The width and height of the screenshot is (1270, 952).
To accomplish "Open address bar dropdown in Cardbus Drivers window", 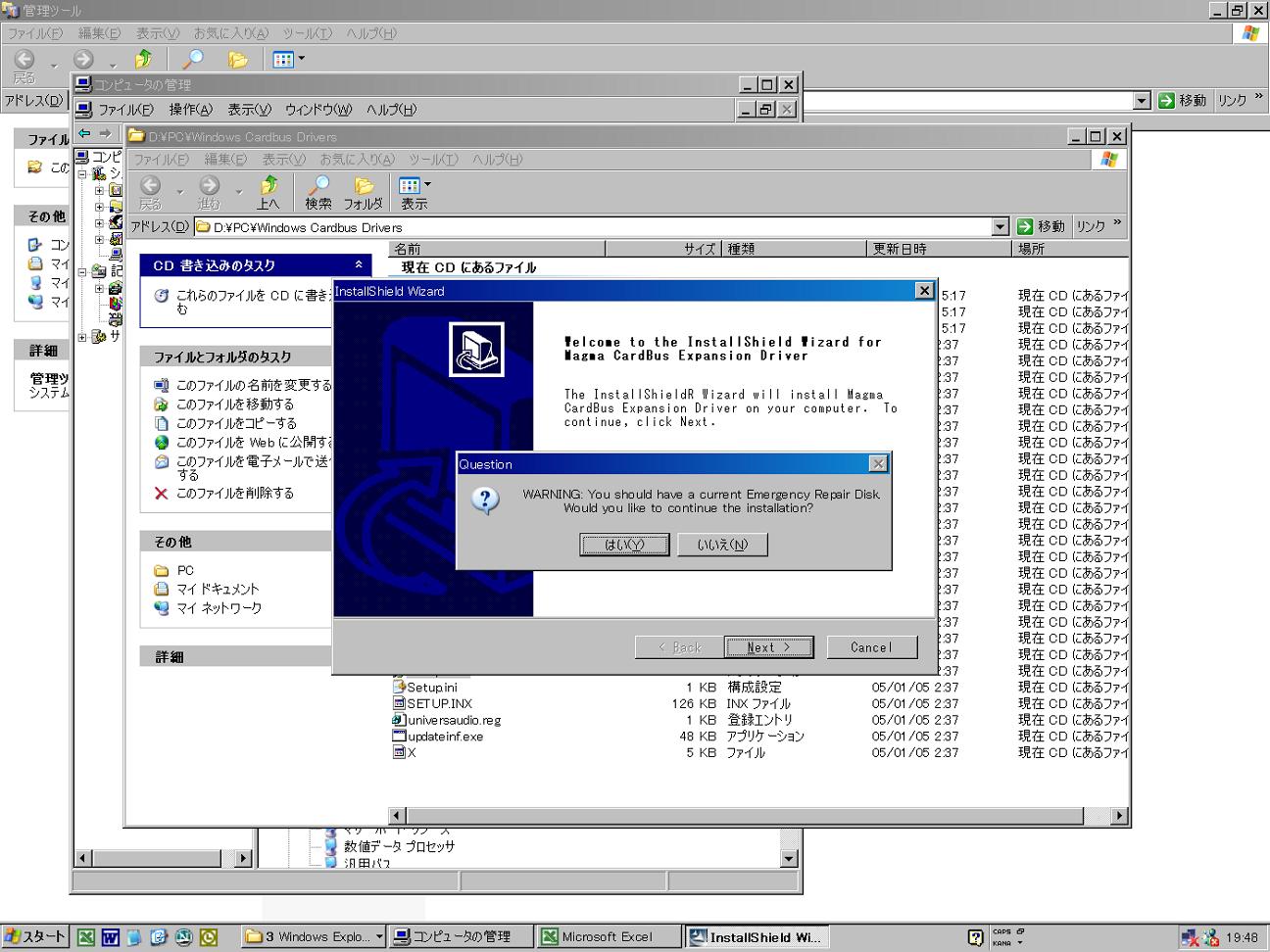I will [x=1000, y=226].
